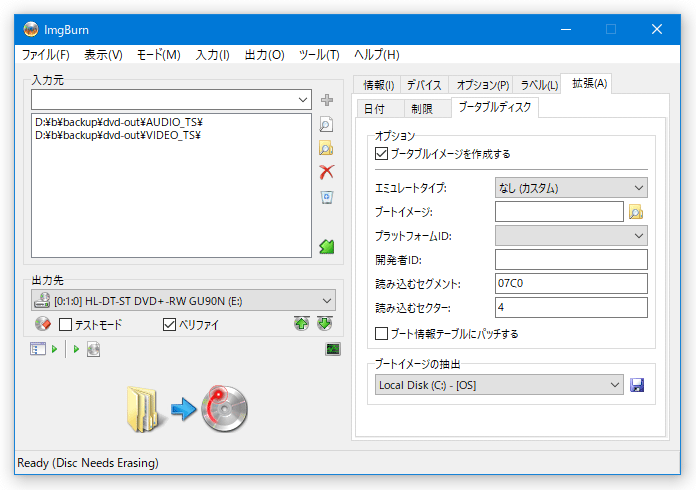The image size is (696, 490).
Task: Click the disc icon beside the play arrow
Action: pyautogui.click(x=93, y=349)
